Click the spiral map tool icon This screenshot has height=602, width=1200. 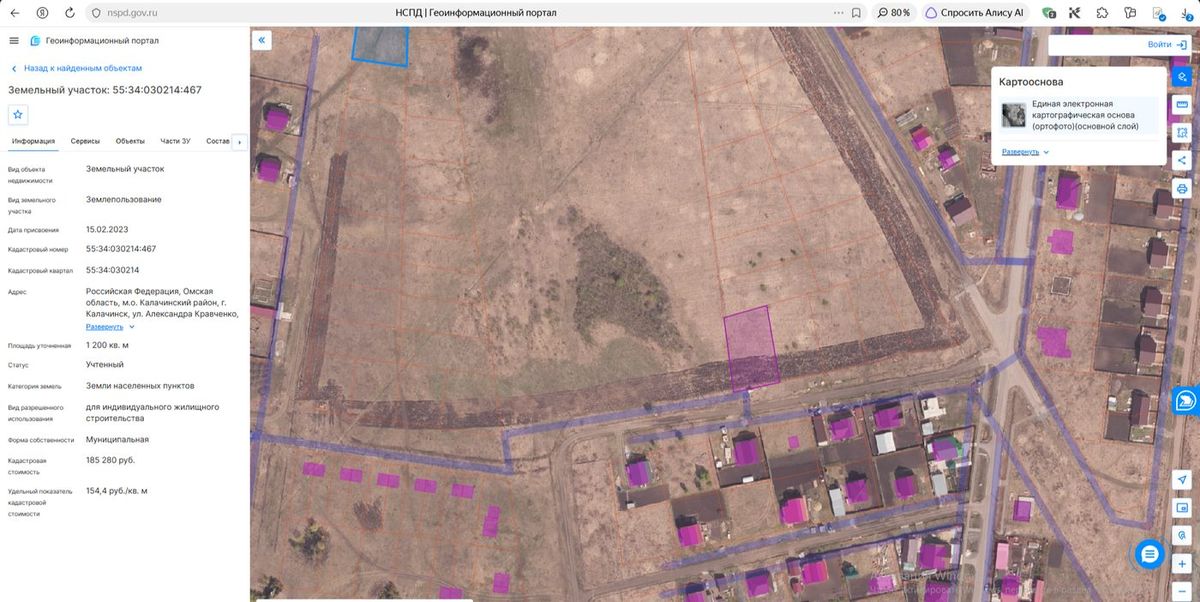pos(1182,535)
